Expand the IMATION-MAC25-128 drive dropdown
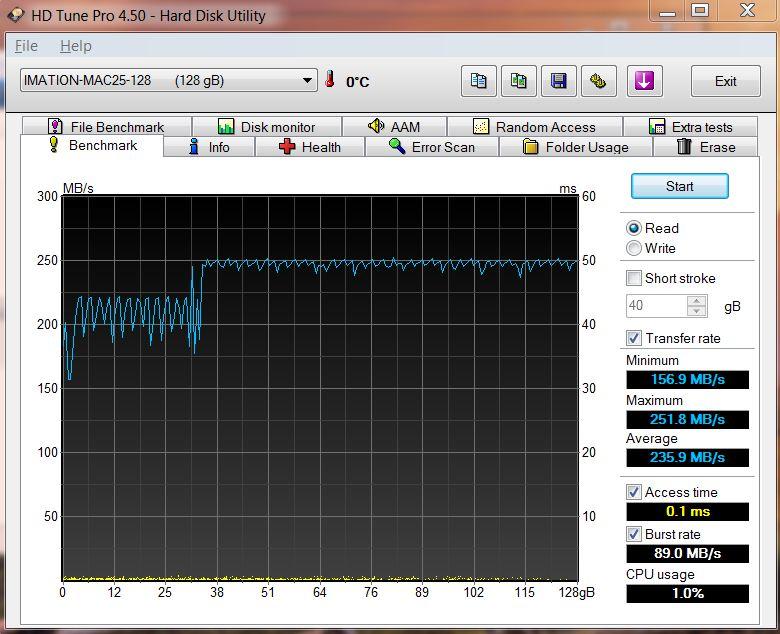This screenshot has height=634, width=780. tap(308, 81)
